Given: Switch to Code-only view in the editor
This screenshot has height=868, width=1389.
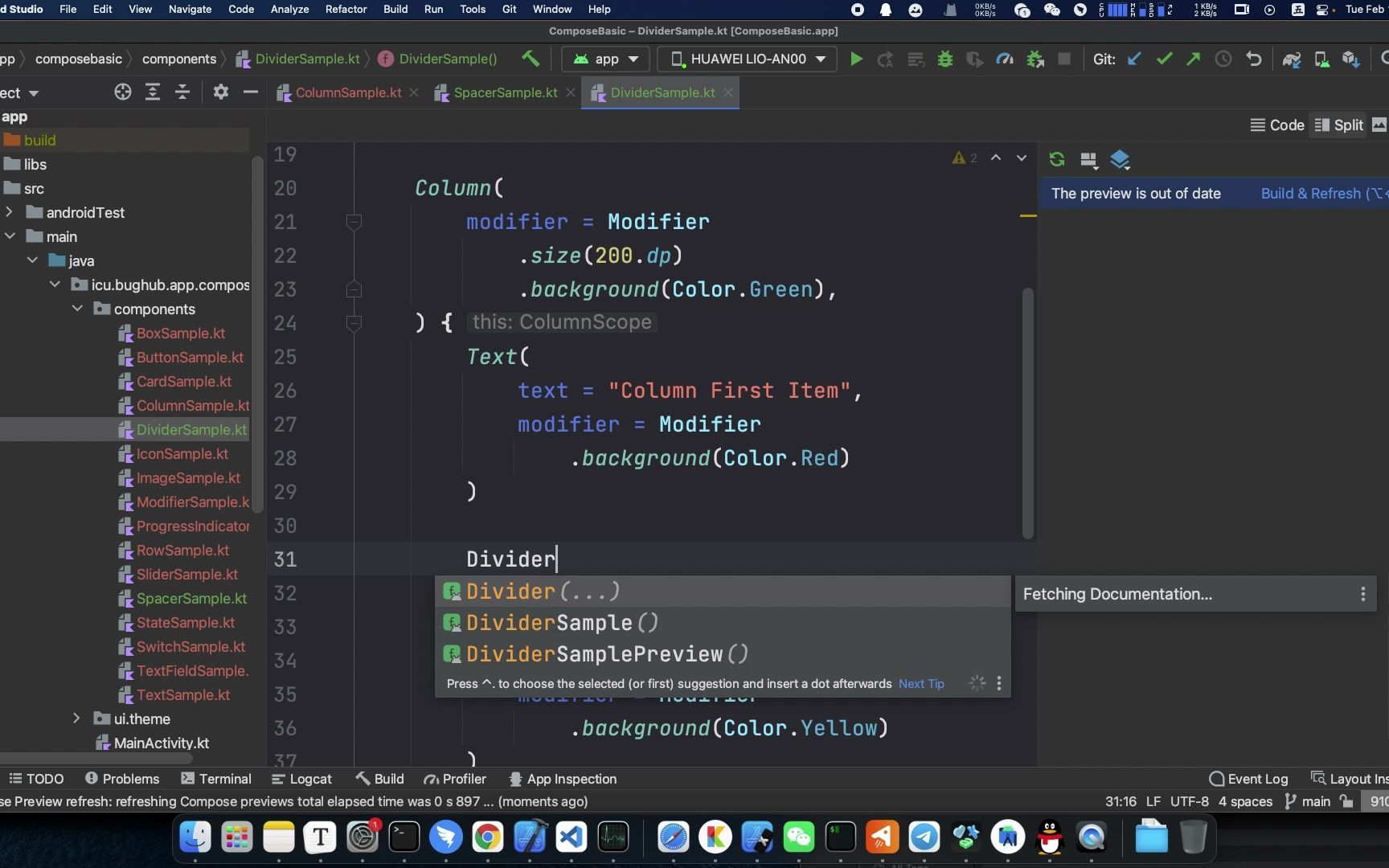Looking at the screenshot, I should click(x=1276, y=125).
